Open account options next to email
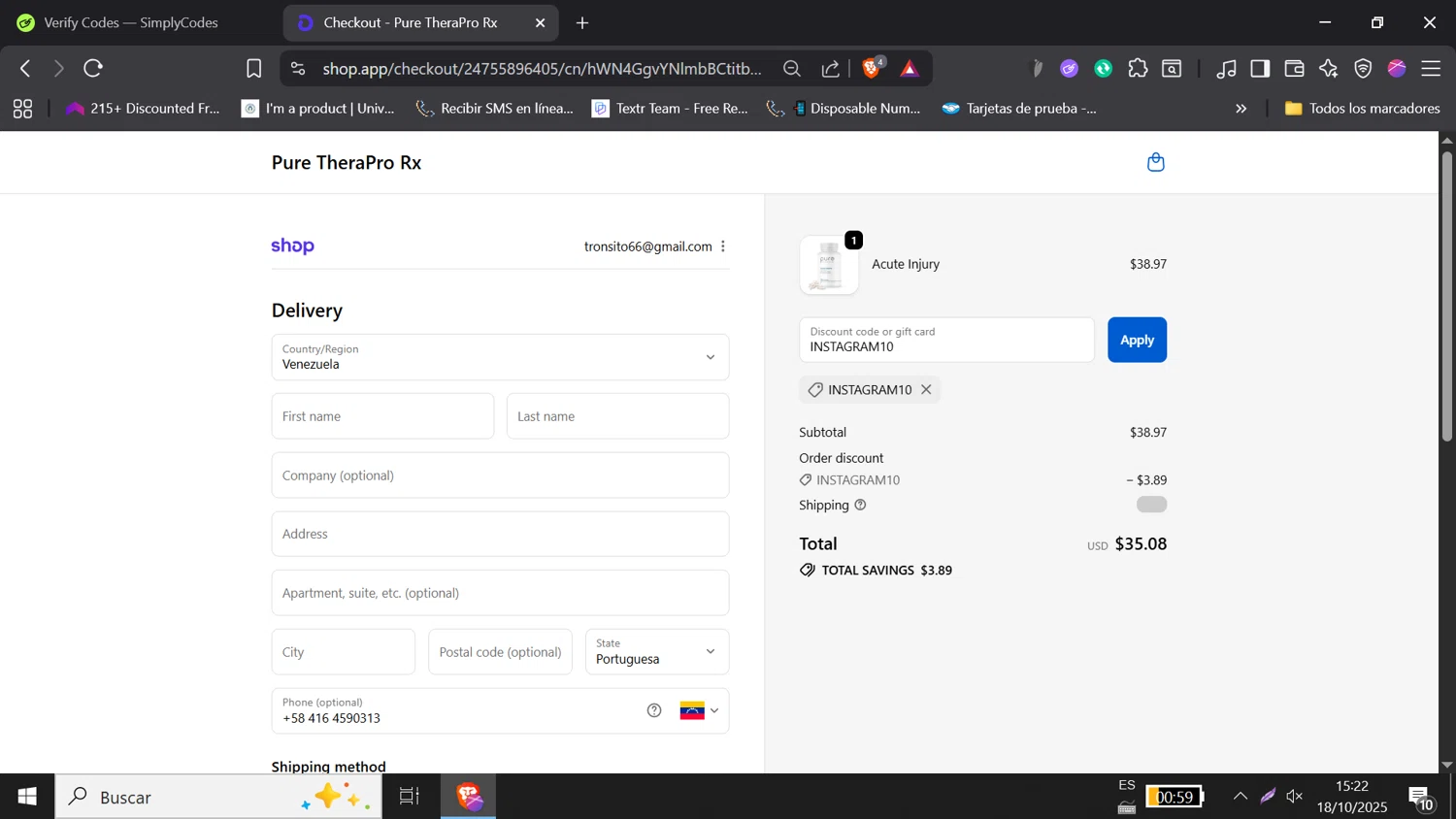 [723, 246]
